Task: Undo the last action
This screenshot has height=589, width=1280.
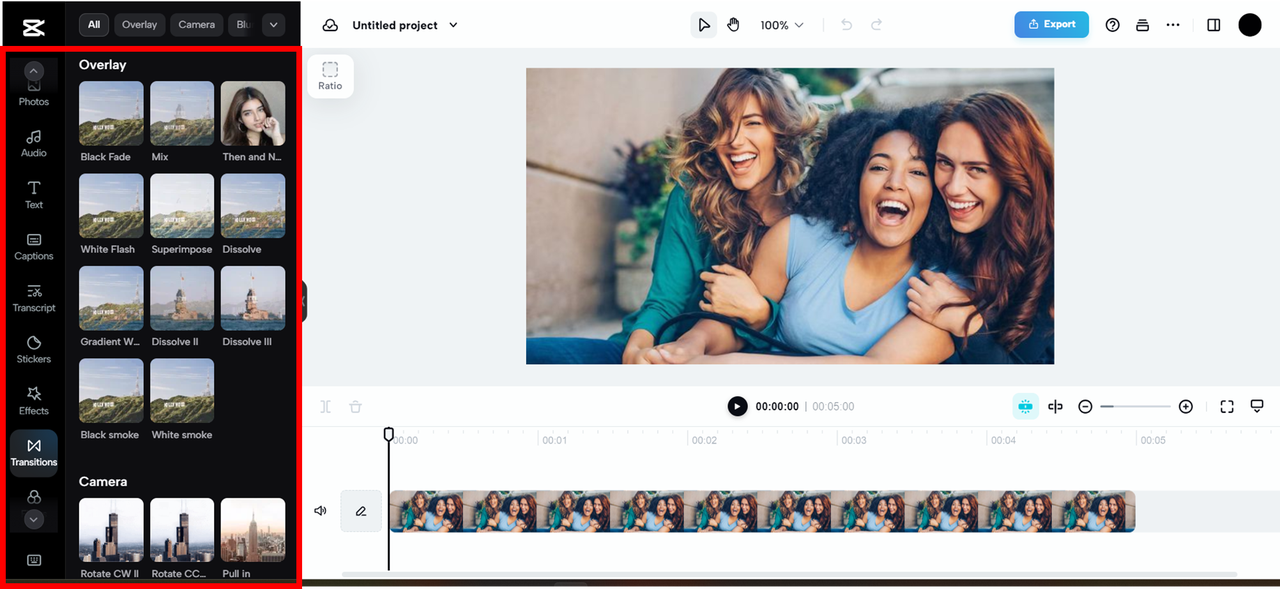Action: click(x=847, y=25)
